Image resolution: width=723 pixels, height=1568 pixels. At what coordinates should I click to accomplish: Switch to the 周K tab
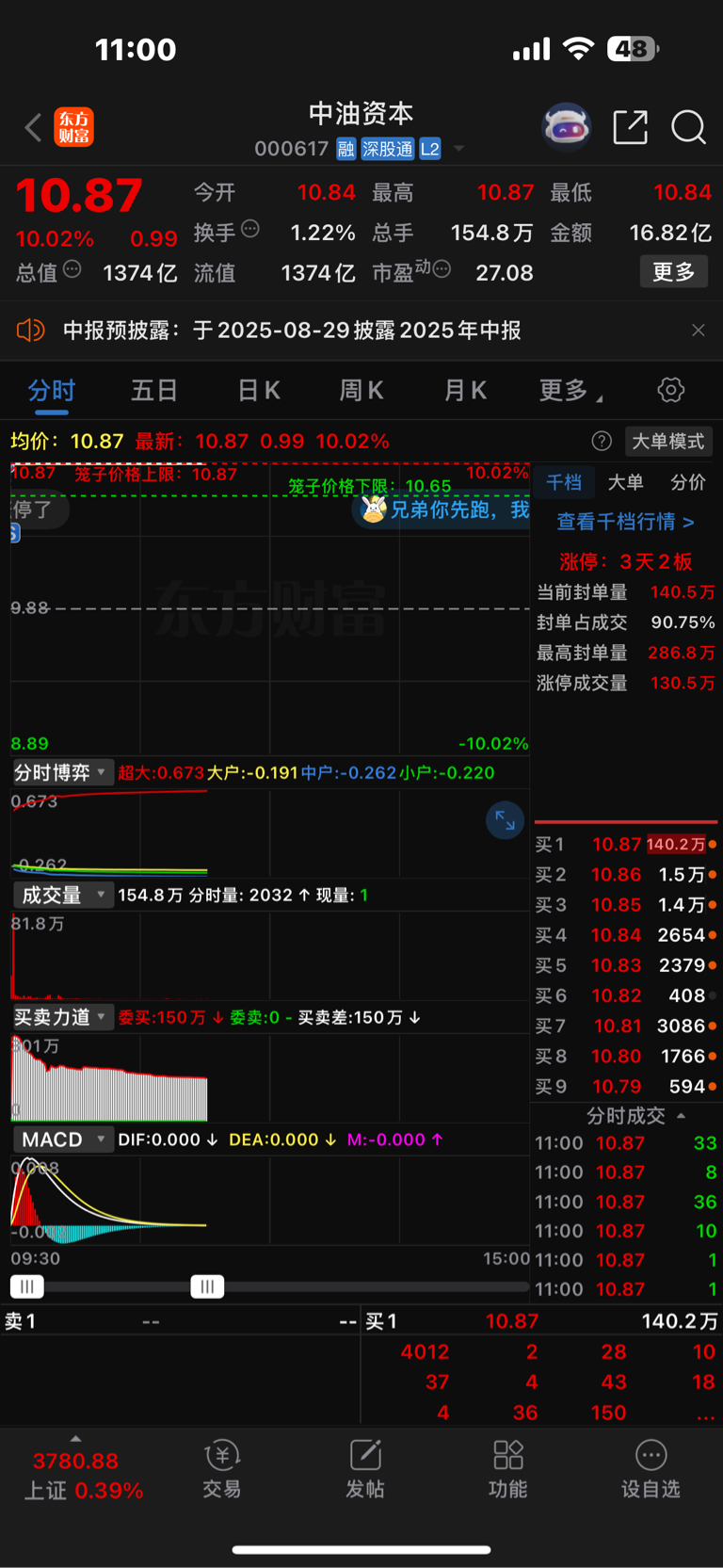361,390
